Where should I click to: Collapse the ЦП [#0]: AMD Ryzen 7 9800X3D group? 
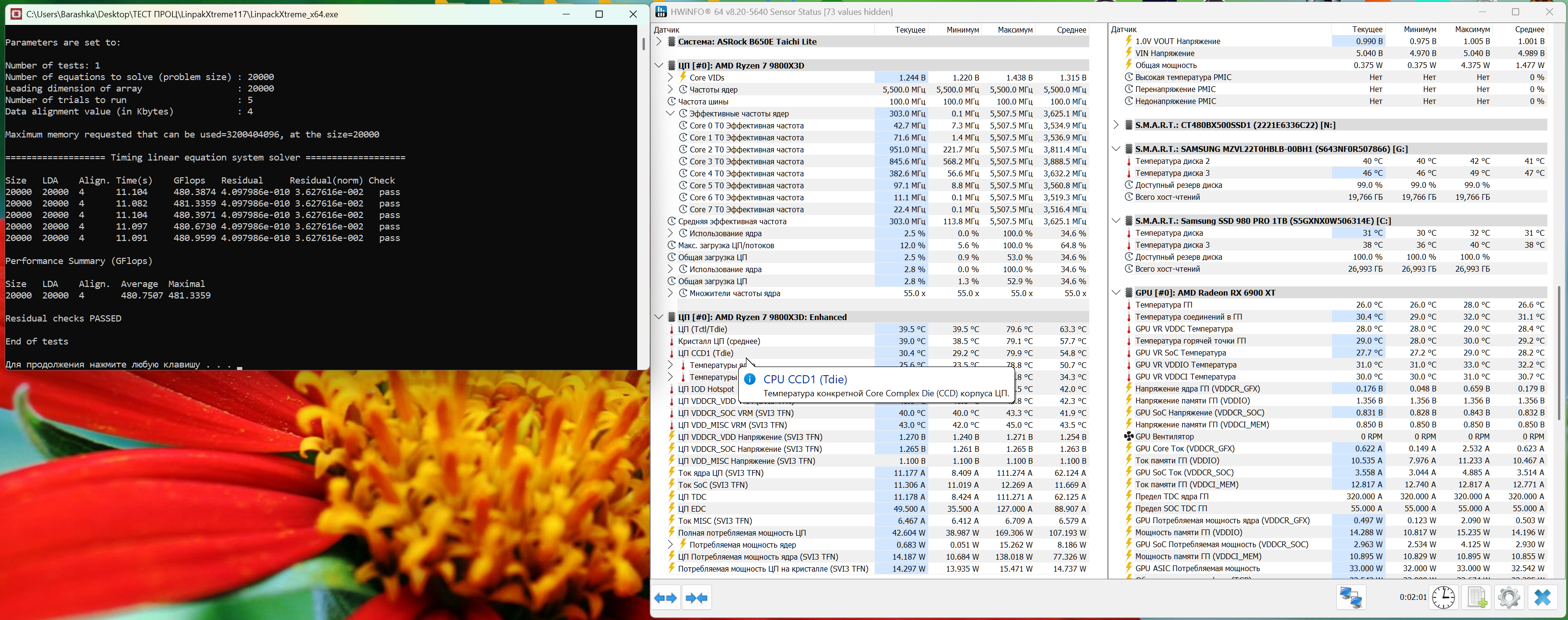tap(659, 65)
